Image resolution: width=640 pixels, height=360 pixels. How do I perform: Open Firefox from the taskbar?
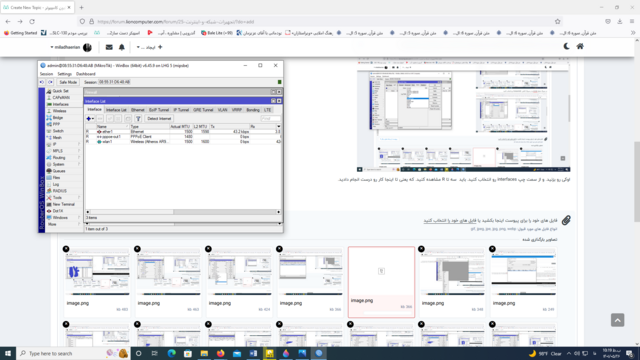(x=220, y=353)
